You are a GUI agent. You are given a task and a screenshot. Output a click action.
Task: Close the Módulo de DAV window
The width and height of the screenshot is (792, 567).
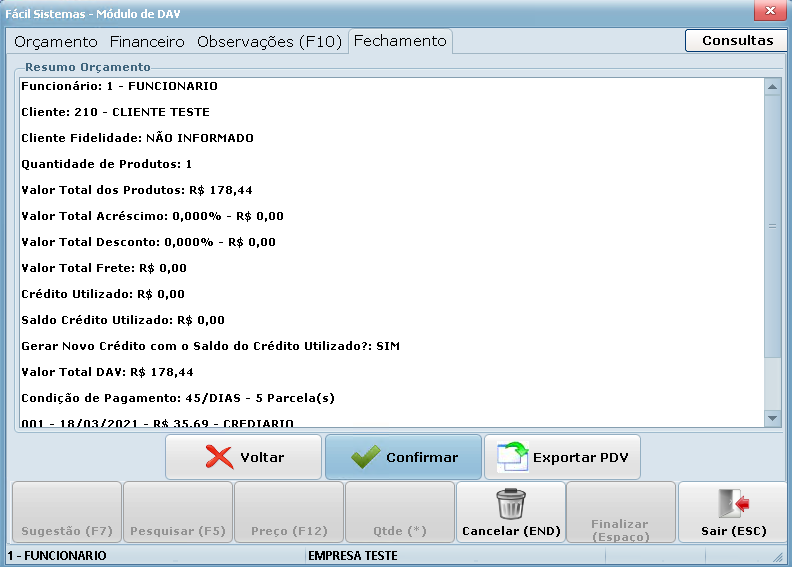(x=769, y=12)
